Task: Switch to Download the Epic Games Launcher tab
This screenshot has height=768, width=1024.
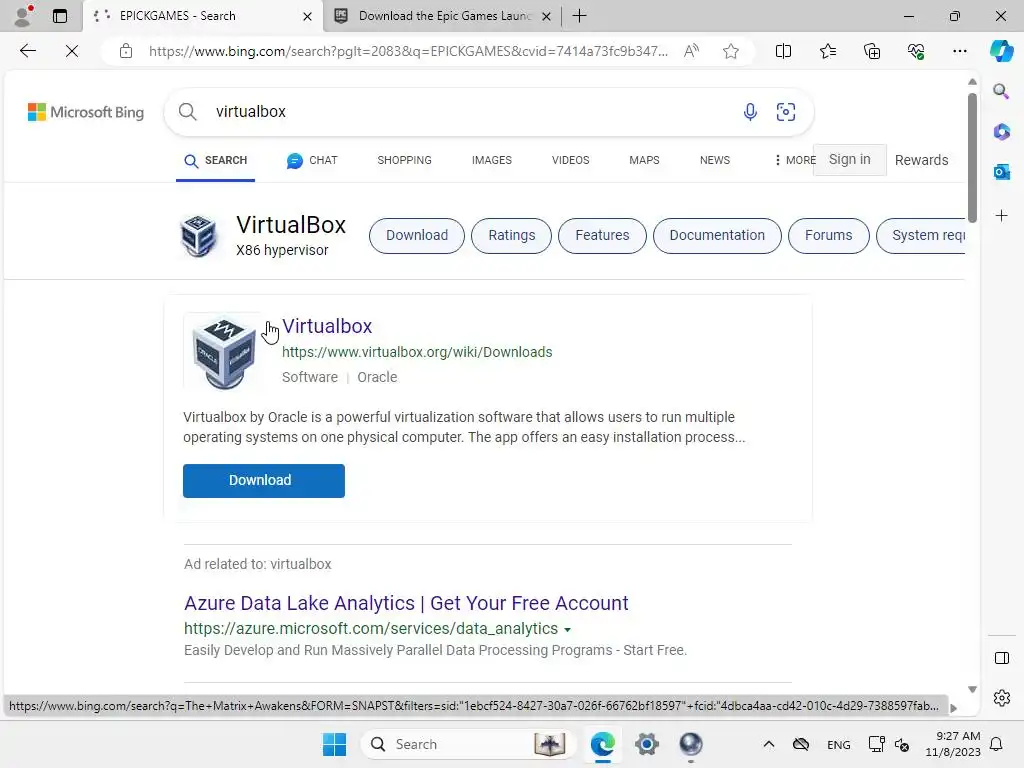Action: pos(445,16)
